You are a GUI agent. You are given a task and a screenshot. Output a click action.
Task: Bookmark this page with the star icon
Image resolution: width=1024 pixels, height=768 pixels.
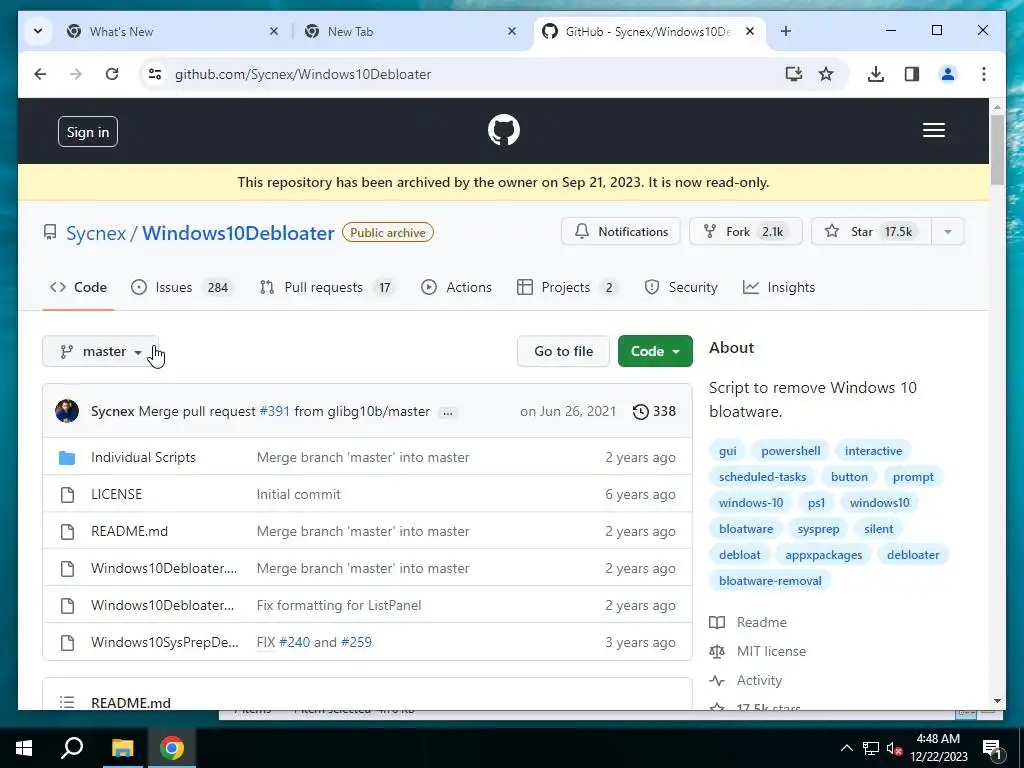(x=826, y=74)
